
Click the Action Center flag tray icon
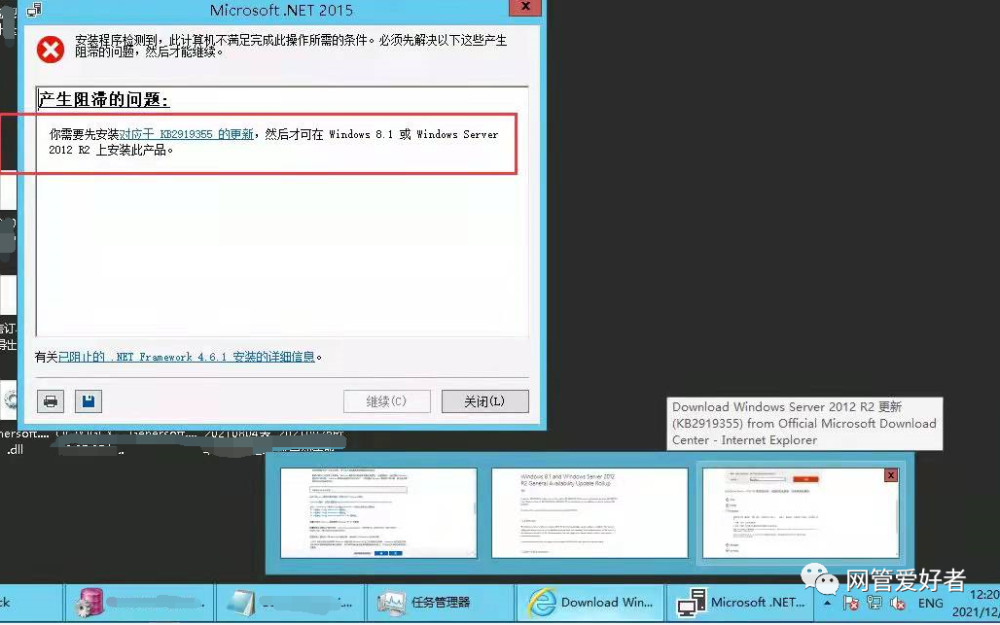851,603
